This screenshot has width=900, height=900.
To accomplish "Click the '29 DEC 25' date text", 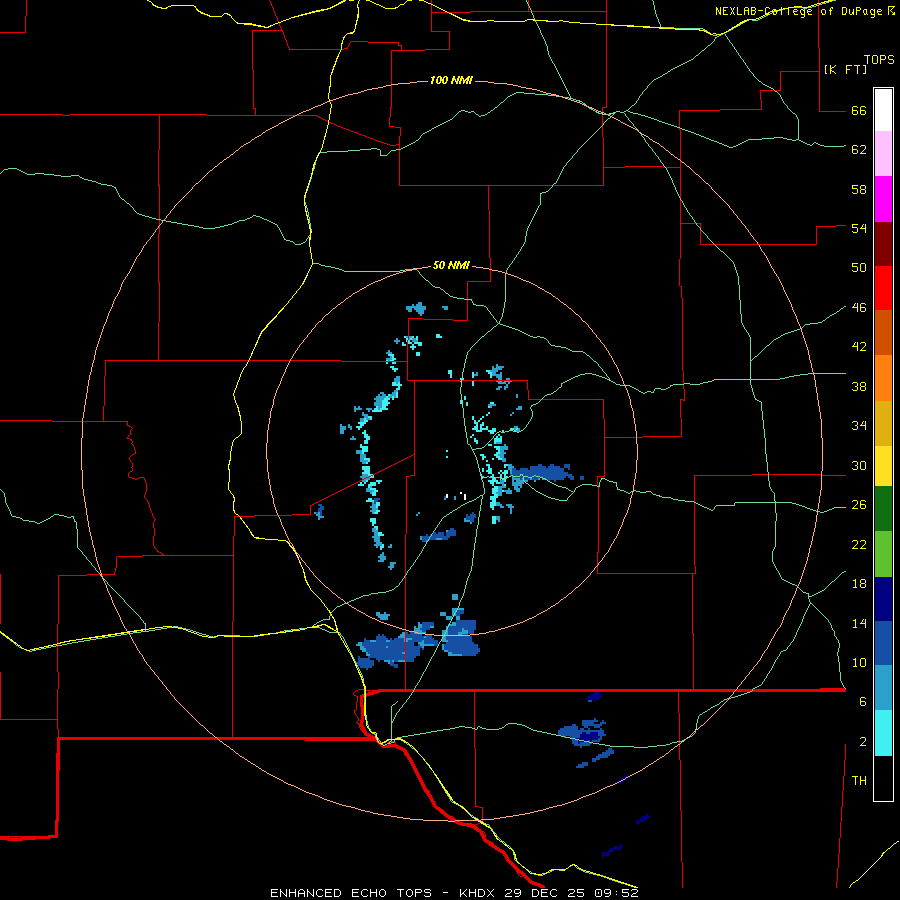I will coord(544,893).
